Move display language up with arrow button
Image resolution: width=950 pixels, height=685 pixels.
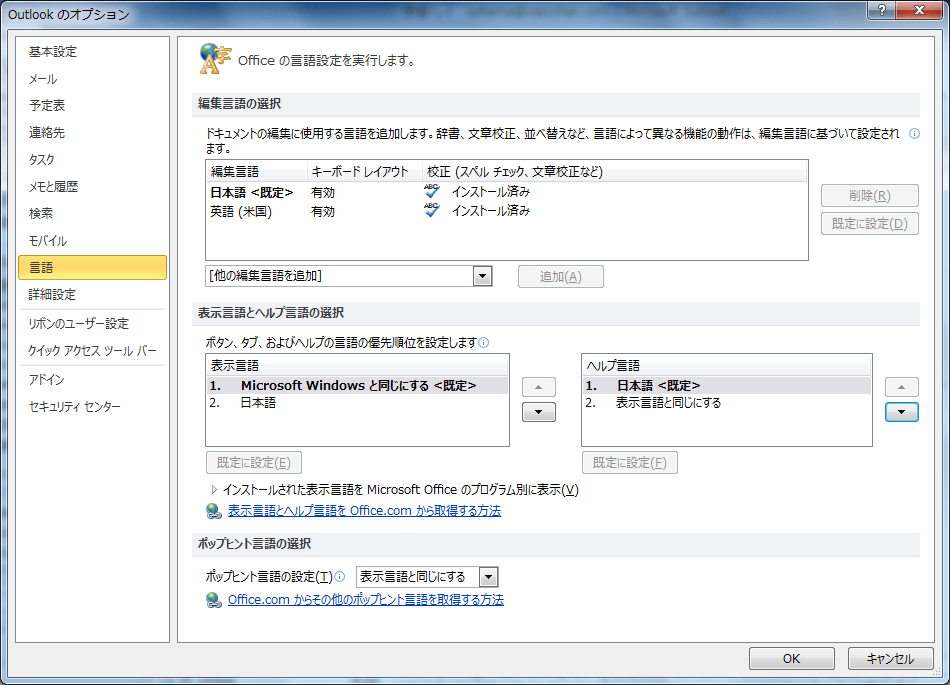coord(539,387)
